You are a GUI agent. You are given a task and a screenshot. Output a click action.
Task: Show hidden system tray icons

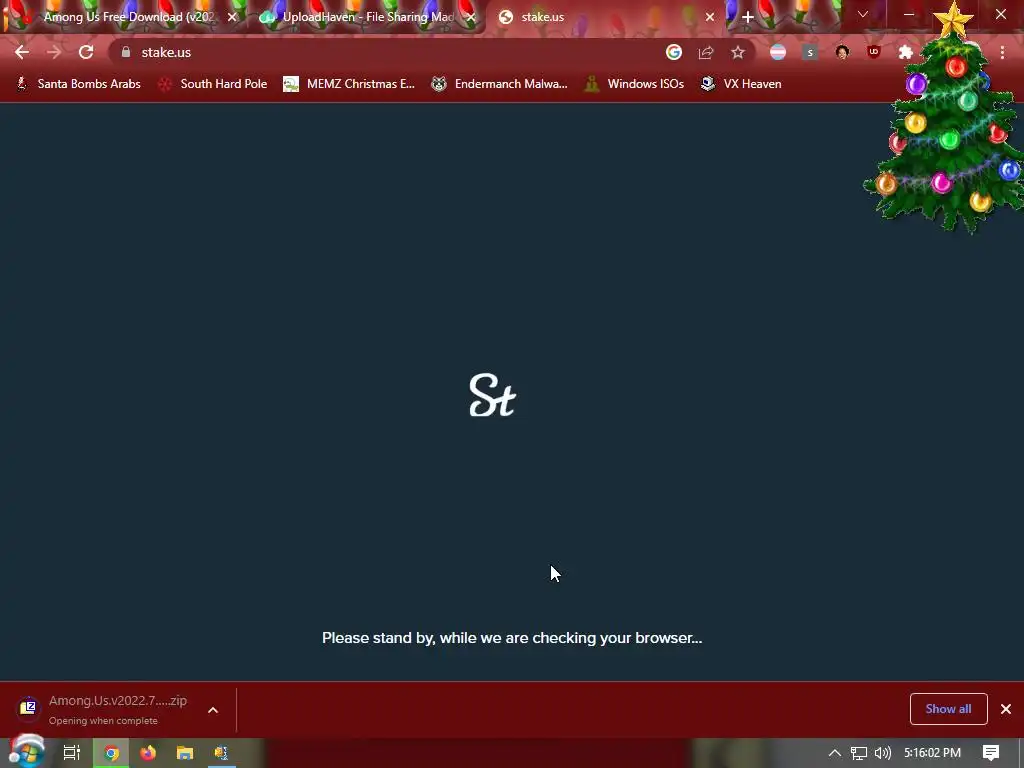(835, 753)
